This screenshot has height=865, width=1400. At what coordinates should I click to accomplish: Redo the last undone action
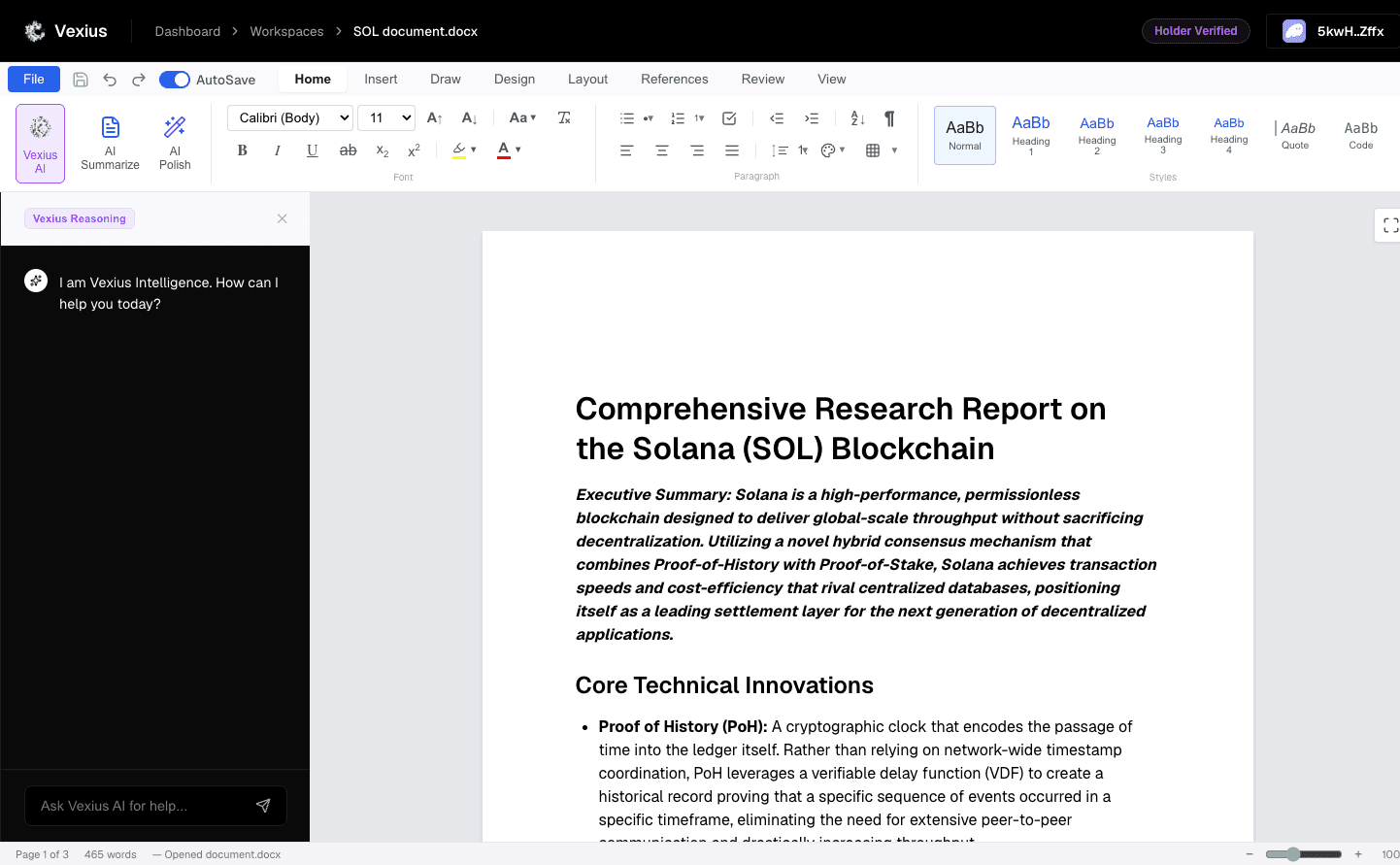point(139,80)
